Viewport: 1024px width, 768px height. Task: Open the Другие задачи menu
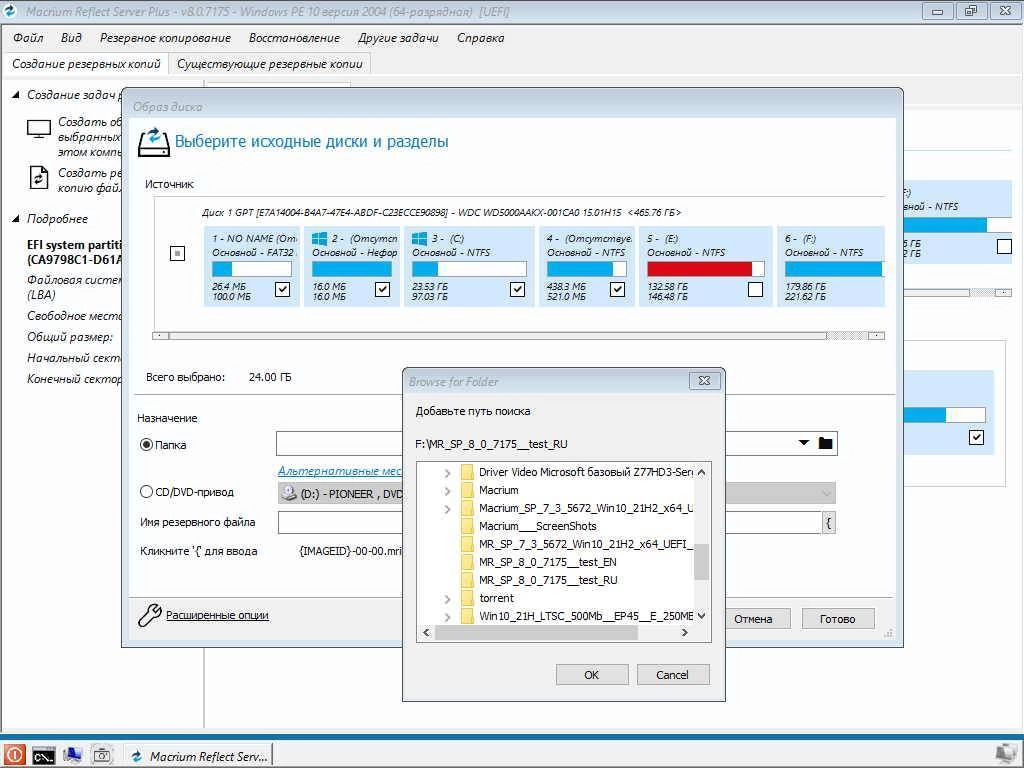pyautogui.click(x=398, y=38)
